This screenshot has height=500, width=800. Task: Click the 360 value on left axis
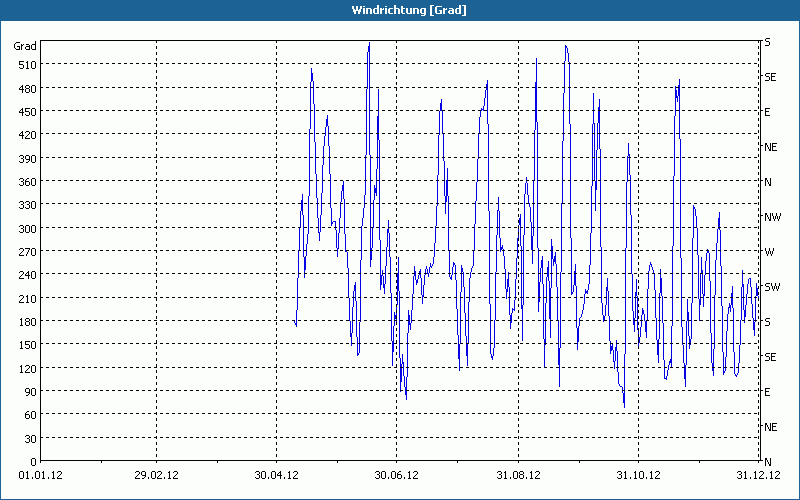coord(28,182)
